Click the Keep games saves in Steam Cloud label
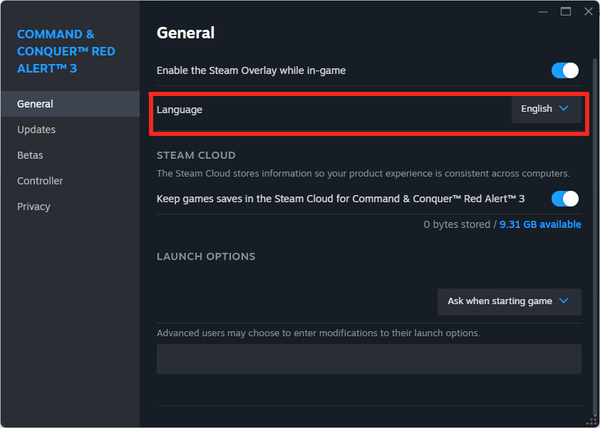The image size is (600, 428). pyautogui.click(x=340, y=199)
